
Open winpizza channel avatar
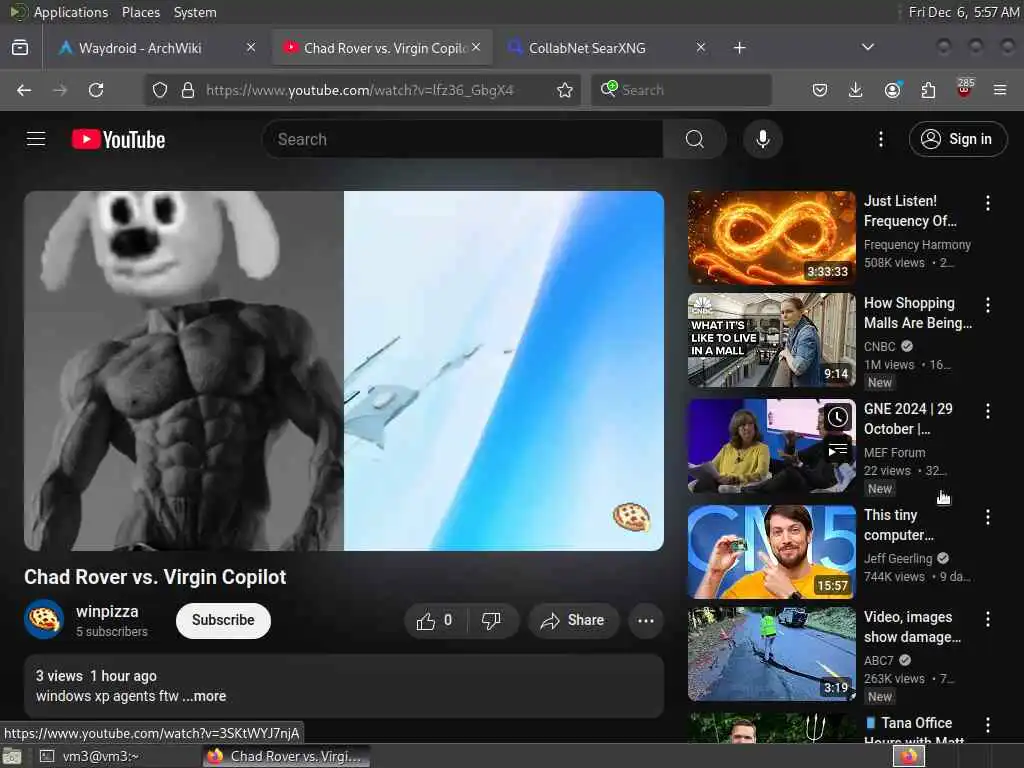[x=44, y=619]
